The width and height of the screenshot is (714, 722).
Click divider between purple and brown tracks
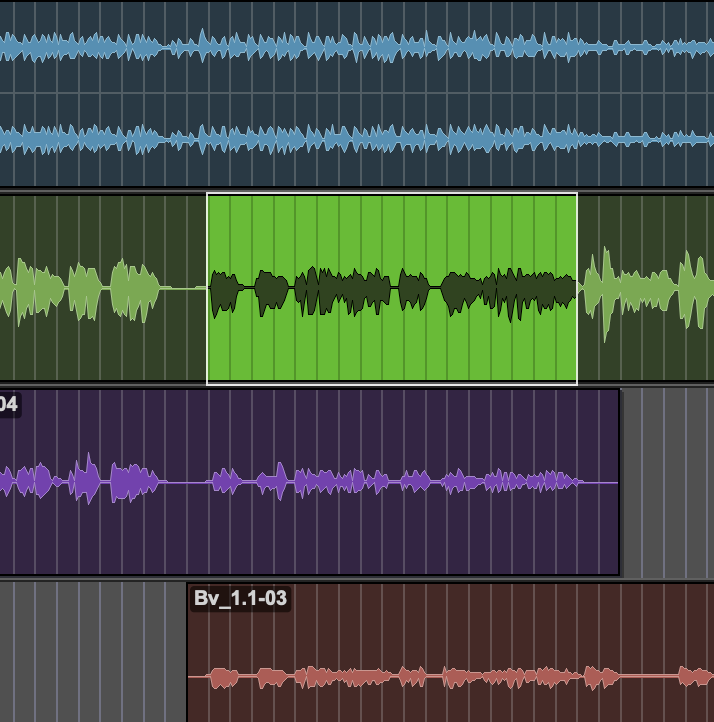[x=357, y=579]
